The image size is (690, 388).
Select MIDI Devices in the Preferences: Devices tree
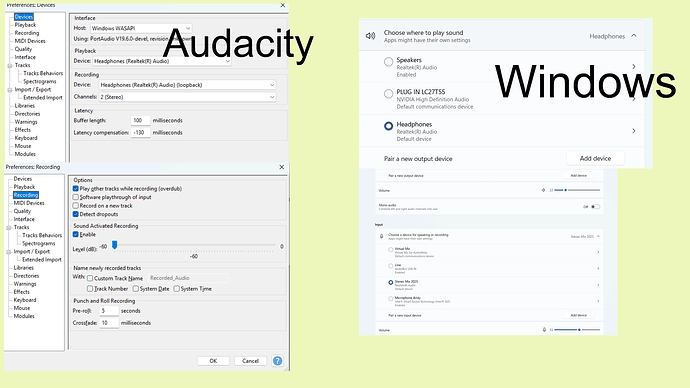[30, 41]
